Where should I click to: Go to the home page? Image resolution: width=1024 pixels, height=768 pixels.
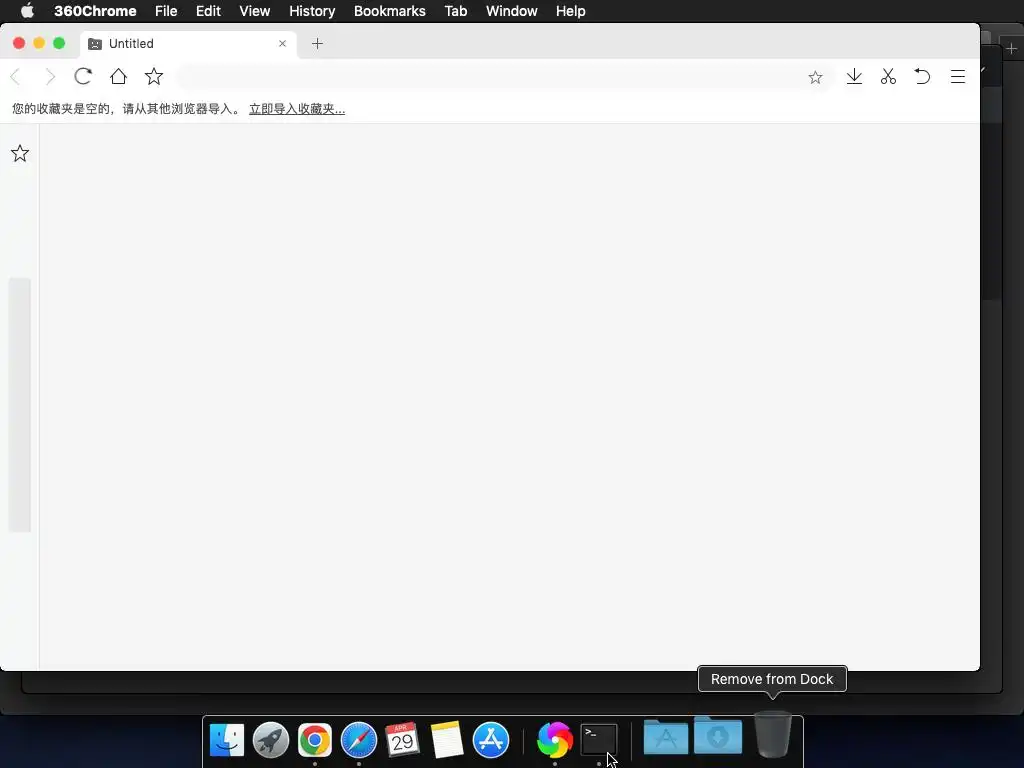click(x=118, y=76)
